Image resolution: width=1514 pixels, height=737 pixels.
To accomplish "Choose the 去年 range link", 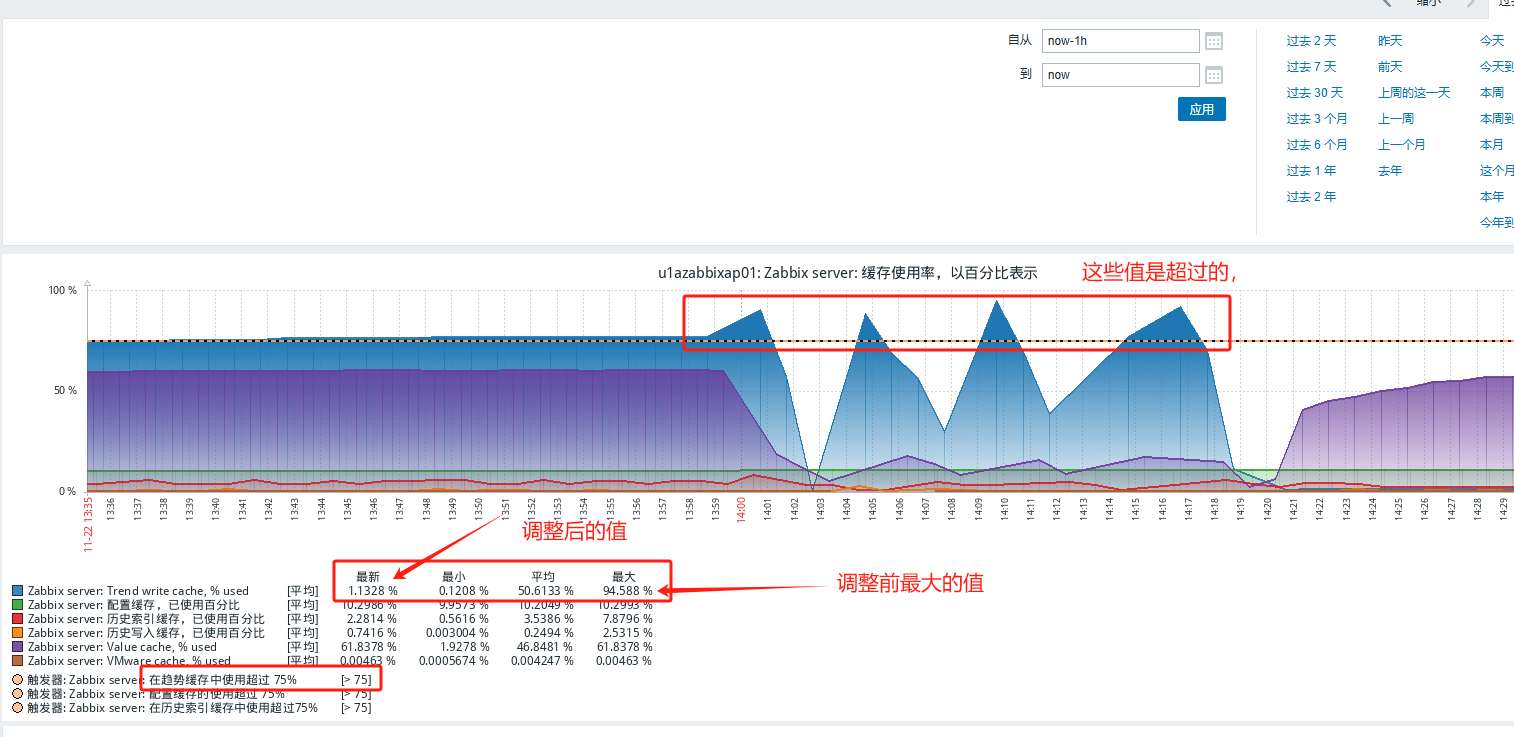I will click(1390, 171).
